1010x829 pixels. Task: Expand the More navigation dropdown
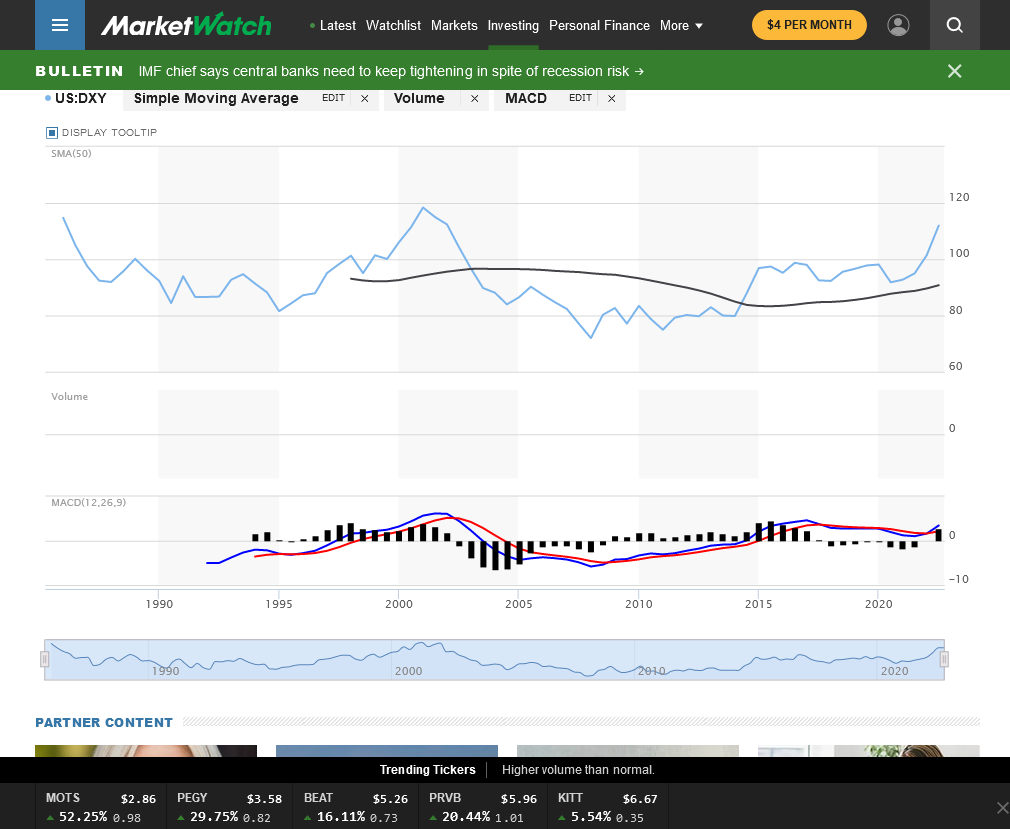point(681,25)
